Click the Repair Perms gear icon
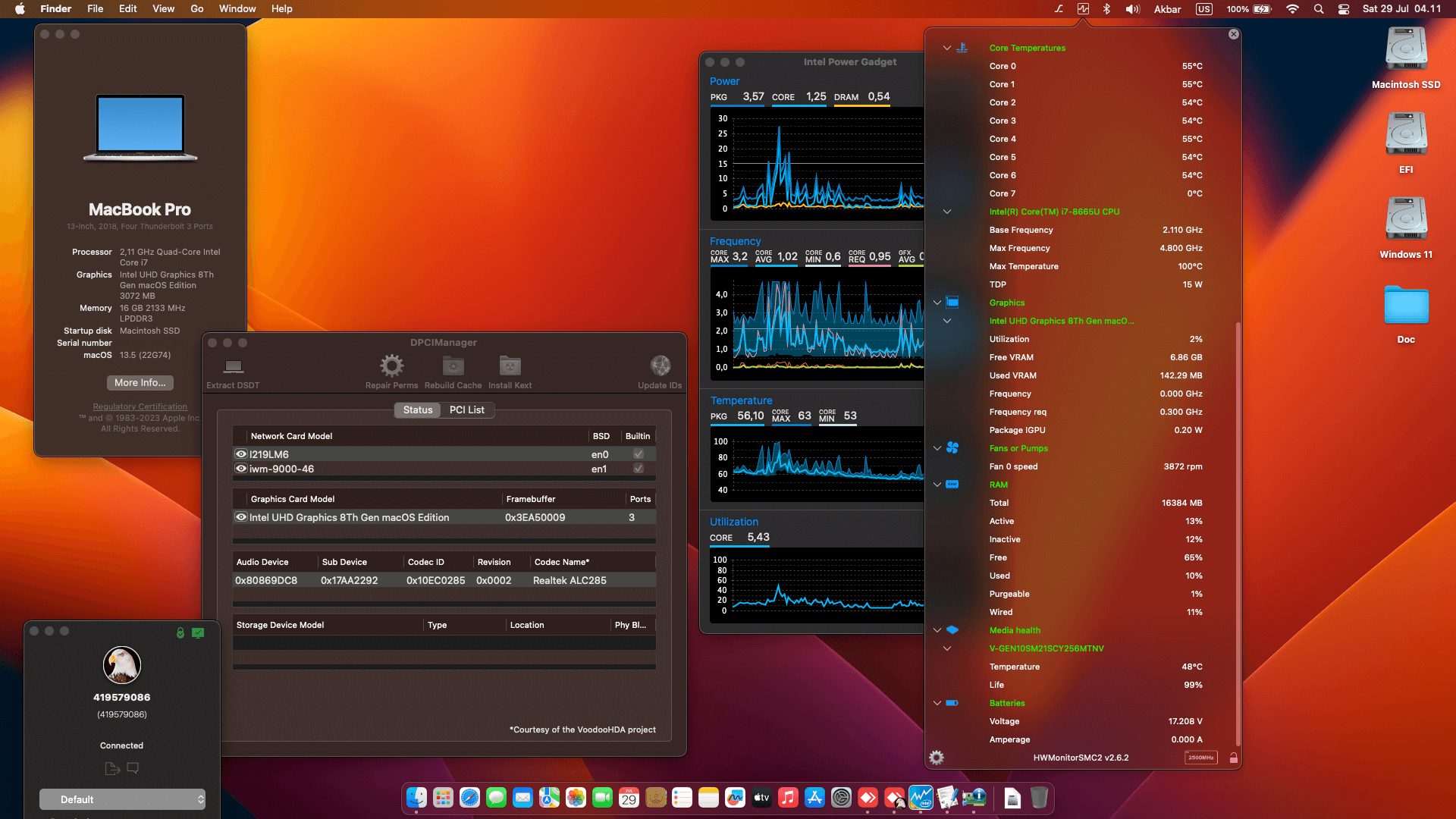The height and width of the screenshot is (819, 1456). point(391,366)
